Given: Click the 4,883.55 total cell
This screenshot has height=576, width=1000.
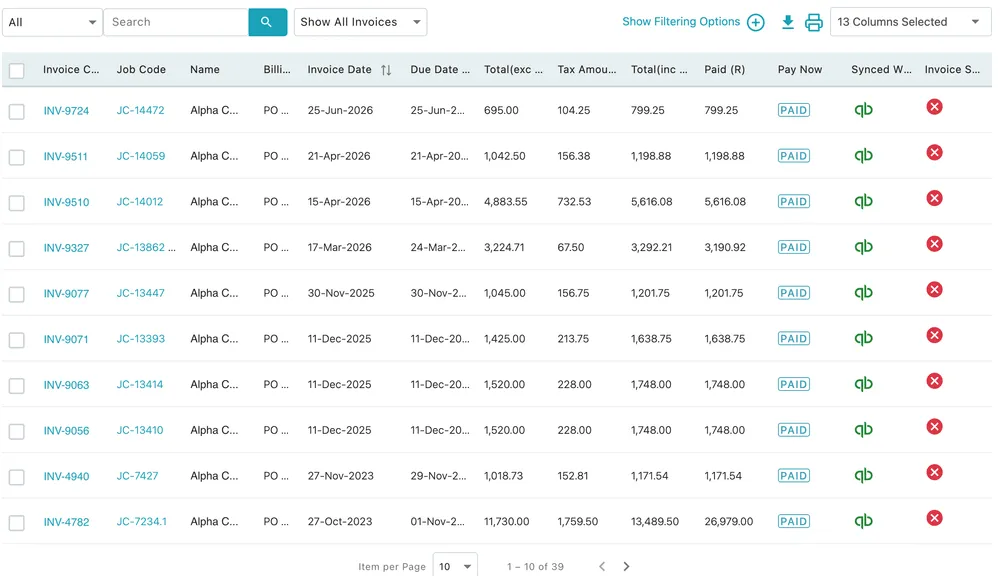Looking at the screenshot, I should point(505,202).
